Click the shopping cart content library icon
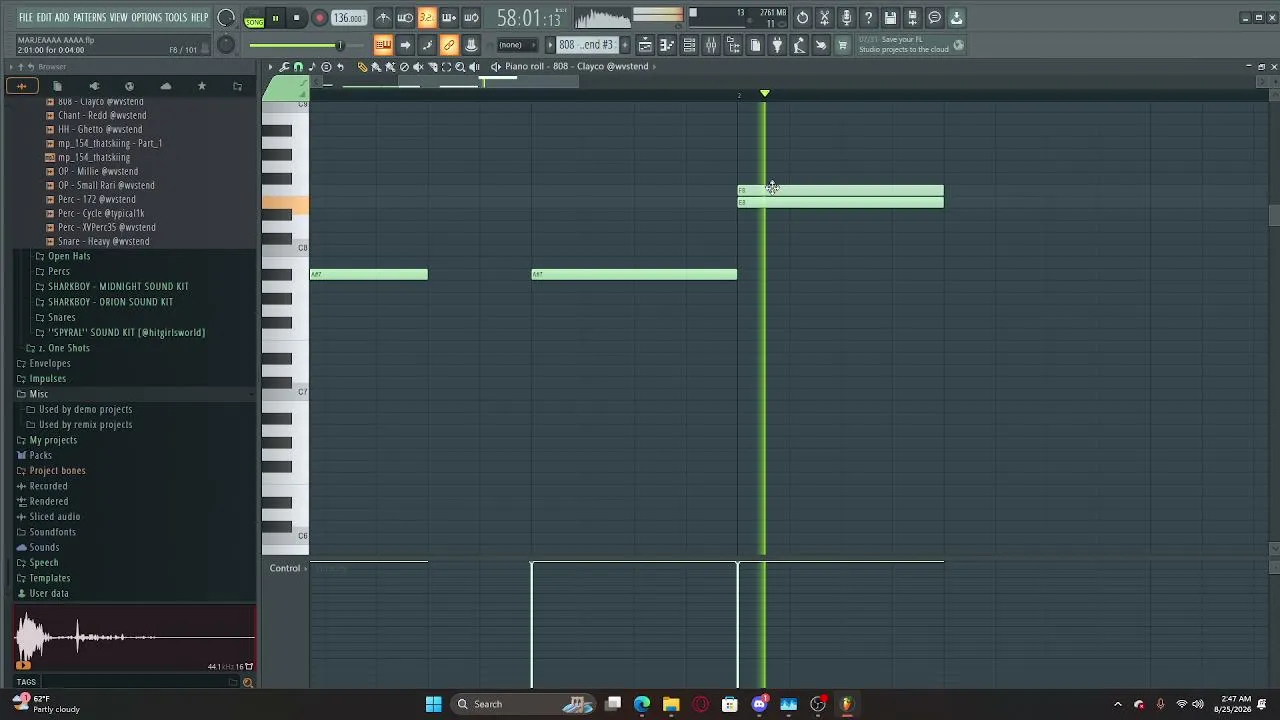1280x720 pixels. 843,45
